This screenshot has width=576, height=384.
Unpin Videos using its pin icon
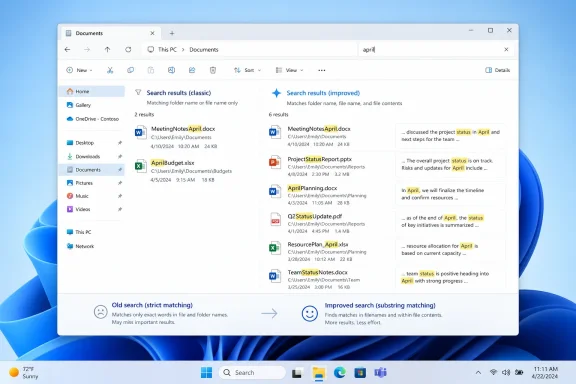point(120,209)
